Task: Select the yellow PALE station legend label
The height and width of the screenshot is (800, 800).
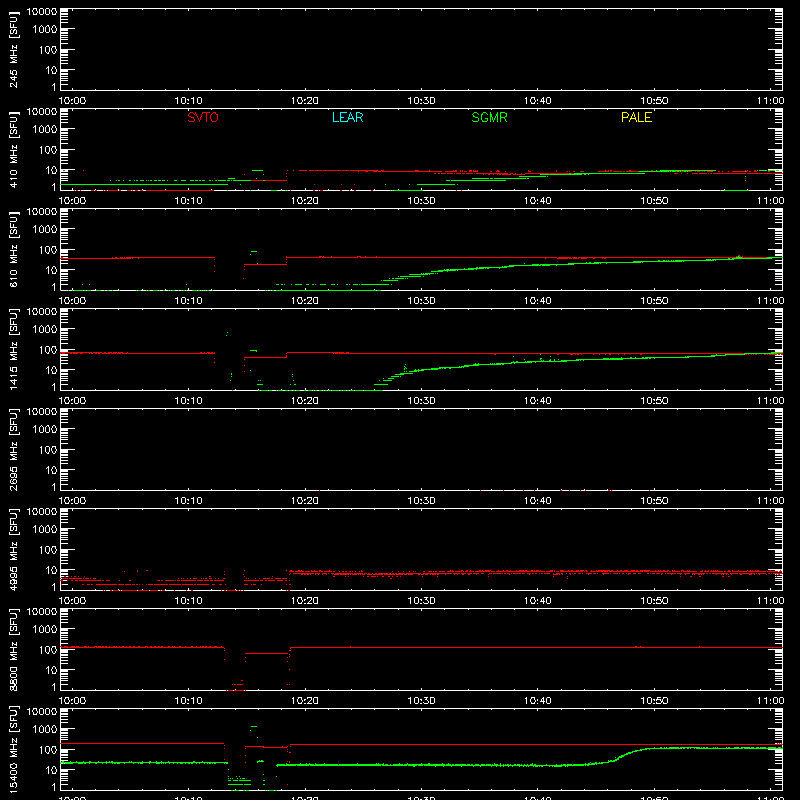Action: [x=636, y=117]
